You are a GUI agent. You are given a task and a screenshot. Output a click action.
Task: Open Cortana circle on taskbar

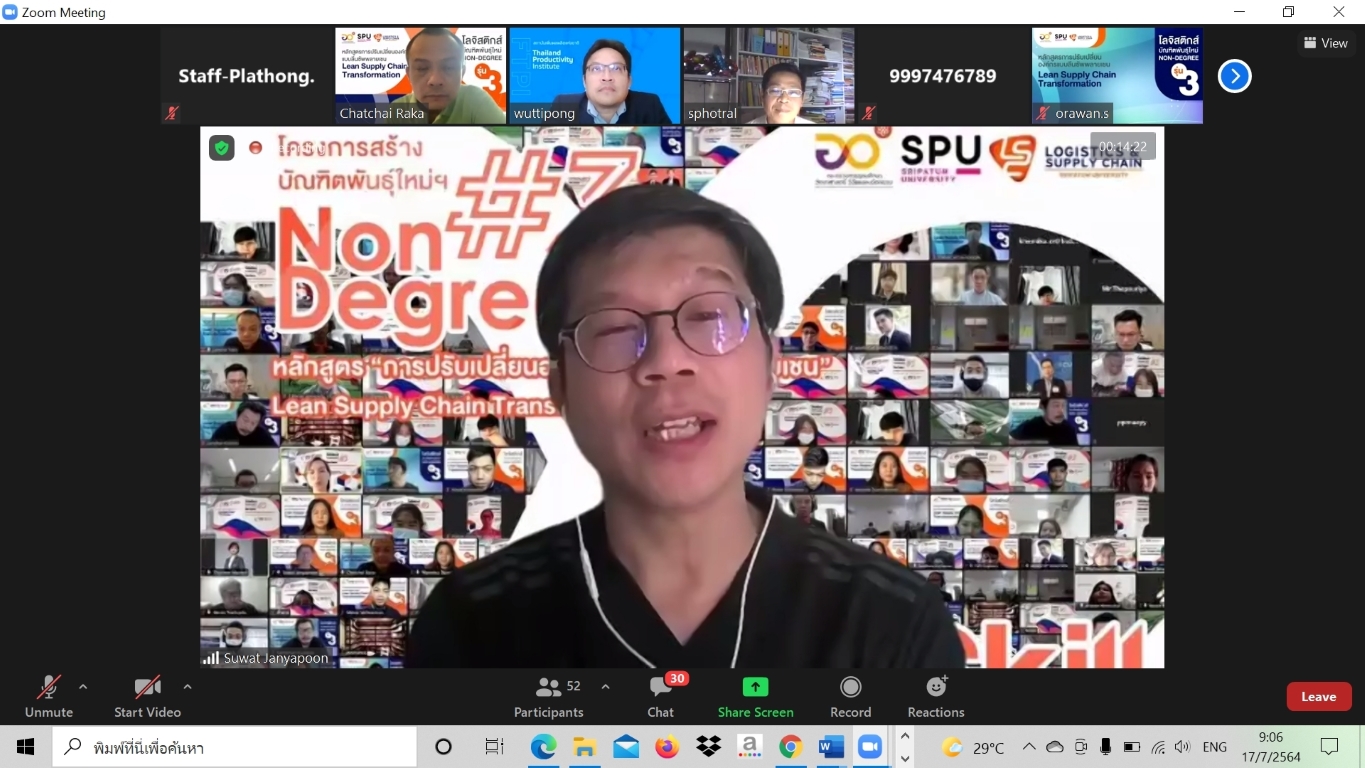click(444, 747)
